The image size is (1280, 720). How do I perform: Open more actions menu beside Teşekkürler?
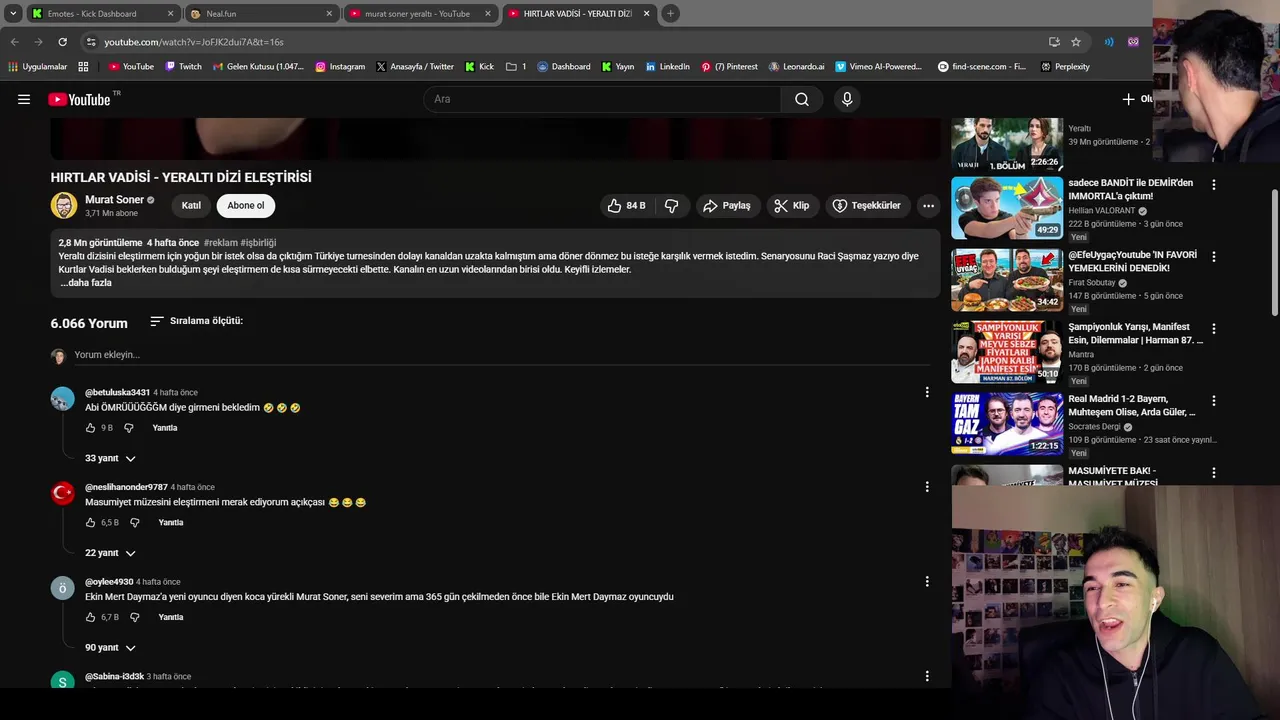(928, 205)
